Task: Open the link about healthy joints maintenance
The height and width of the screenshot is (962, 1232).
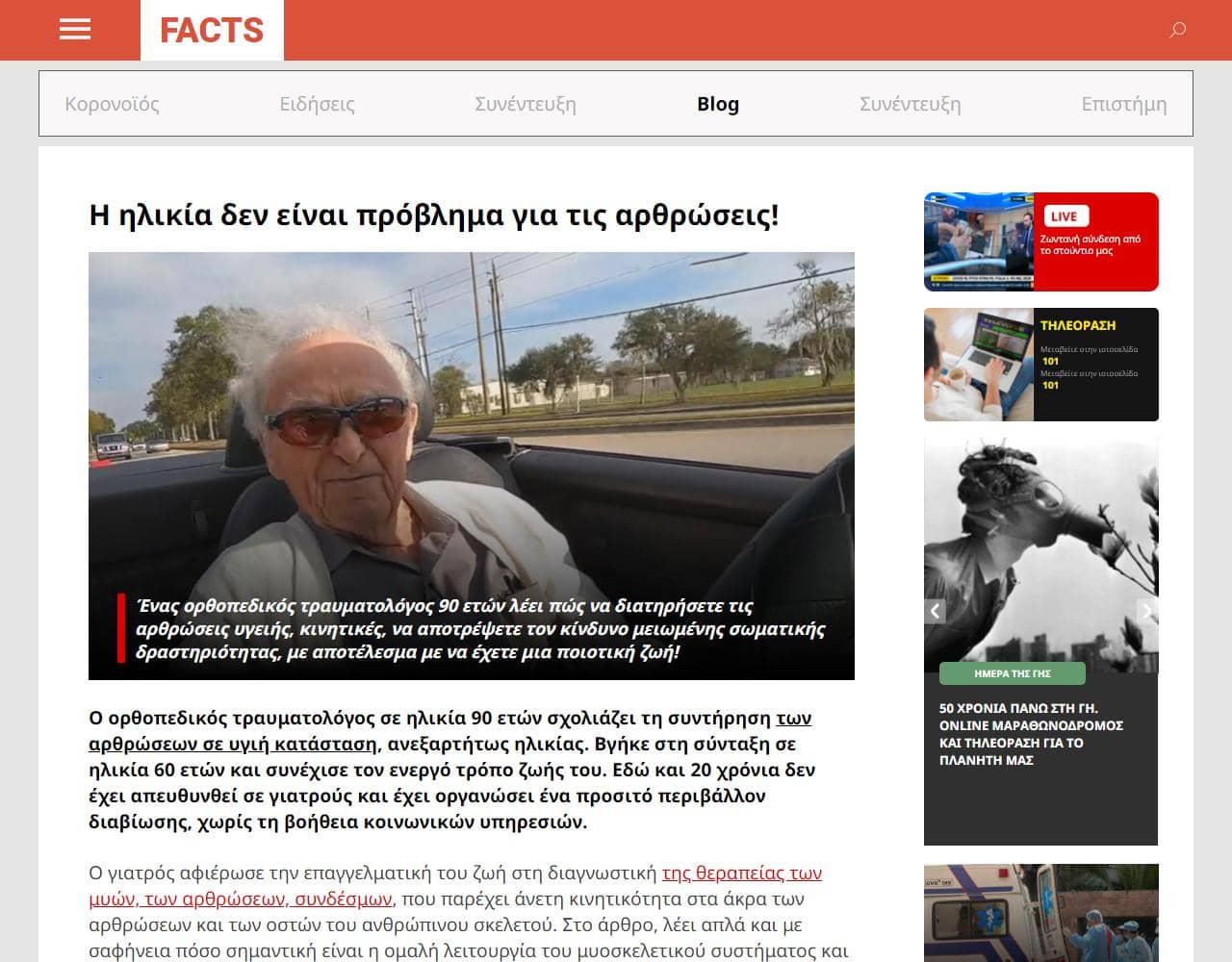Action: pyautogui.click(x=232, y=744)
